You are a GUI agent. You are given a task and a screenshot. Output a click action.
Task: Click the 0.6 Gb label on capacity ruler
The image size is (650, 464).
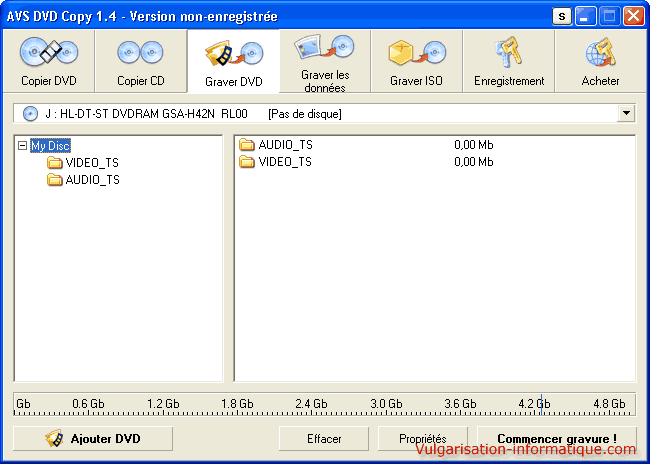88,403
